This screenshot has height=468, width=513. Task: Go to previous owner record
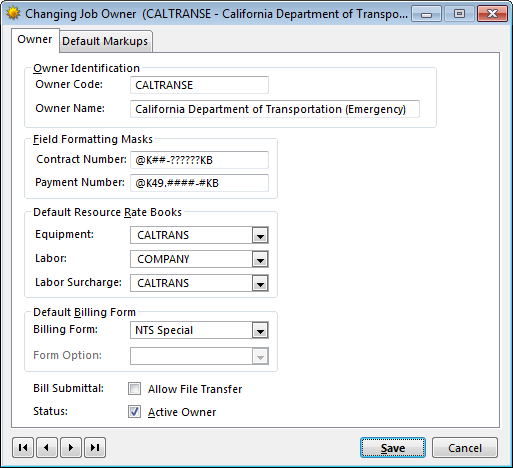pos(47,447)
